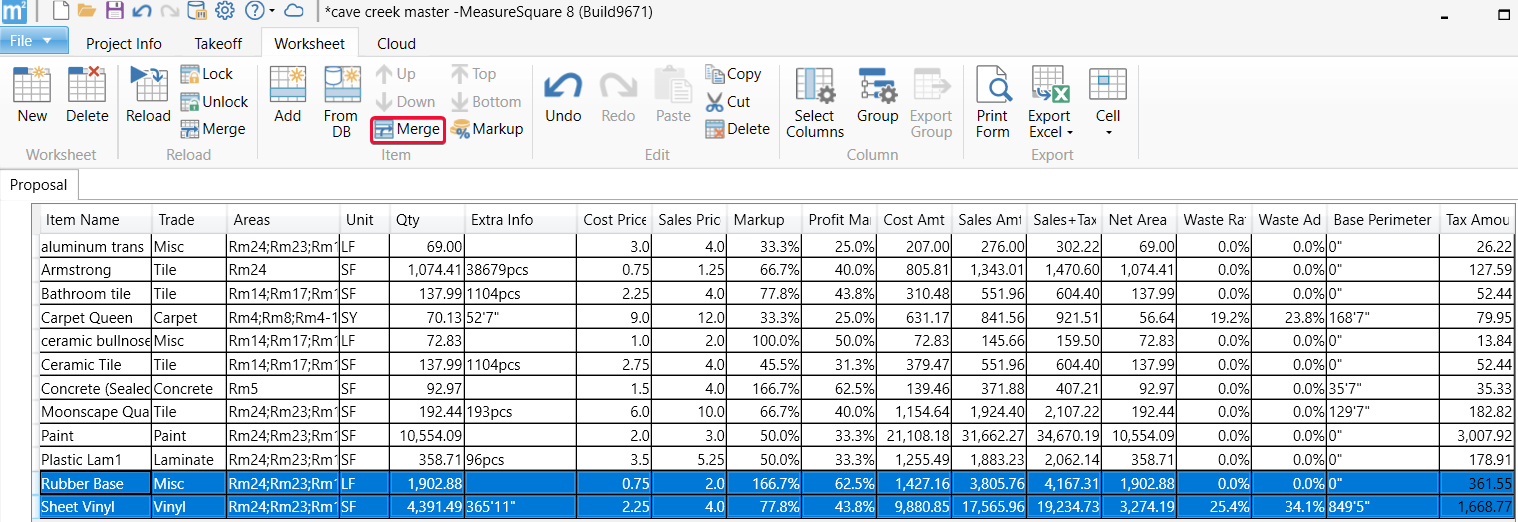Image resolution: width=1518 pixels, height=522 pixels.
Task: Open a project using the folder icon
Action: (x=88, y=11)
